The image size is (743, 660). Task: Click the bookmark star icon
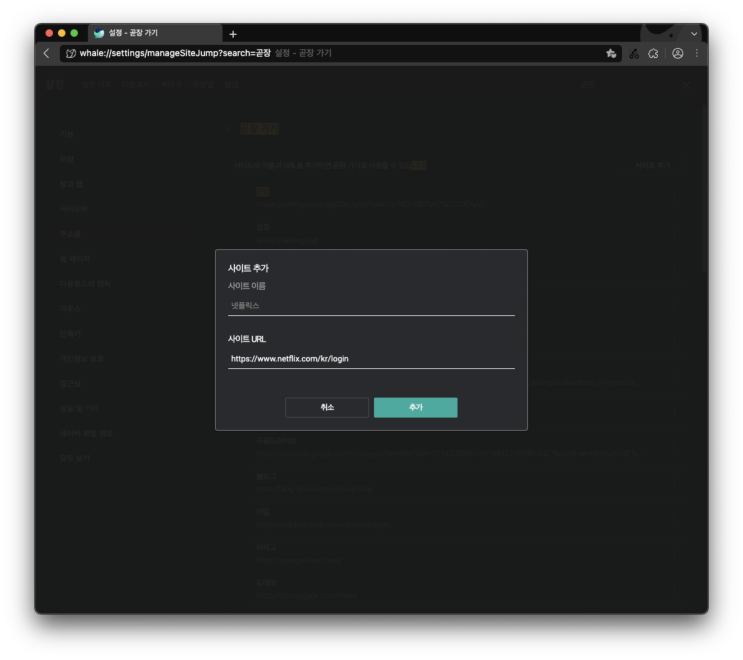click(x=611, y=54)
